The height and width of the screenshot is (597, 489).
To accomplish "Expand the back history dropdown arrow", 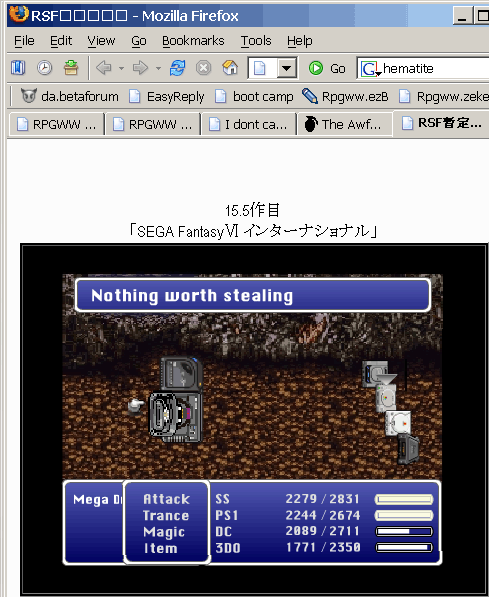I will tap(121, 69).
